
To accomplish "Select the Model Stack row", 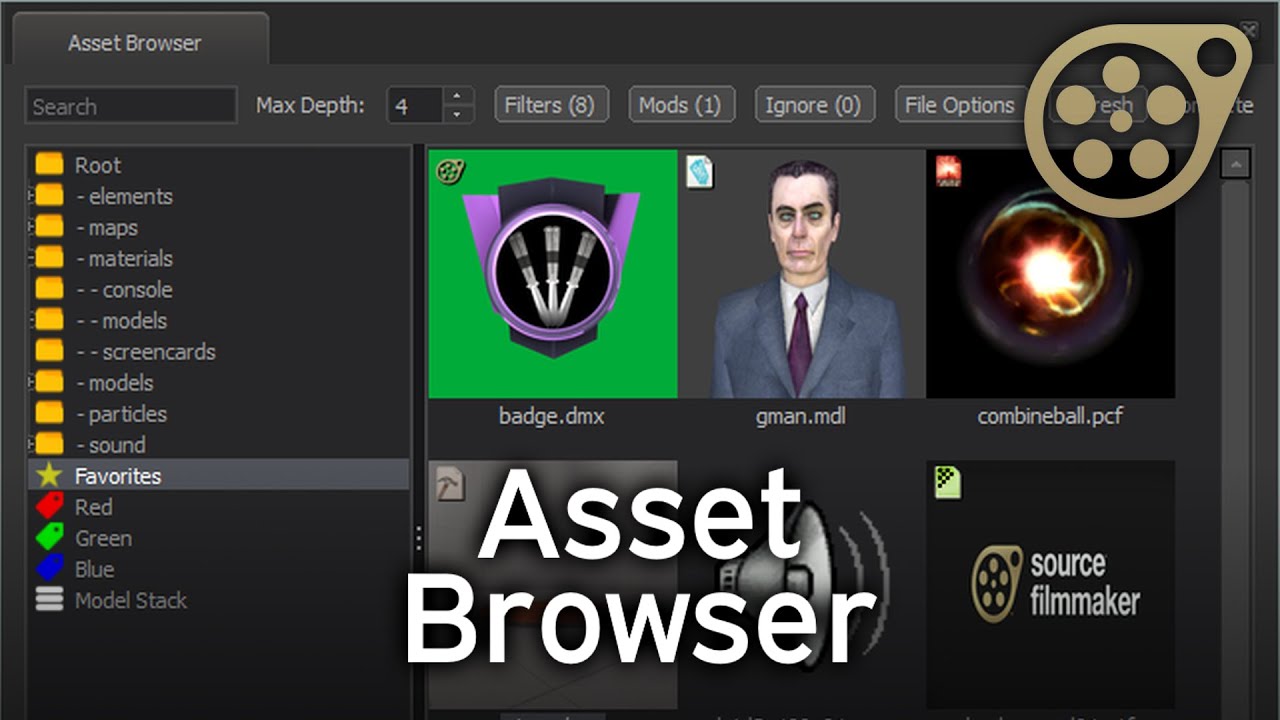I will coord(218,600).
